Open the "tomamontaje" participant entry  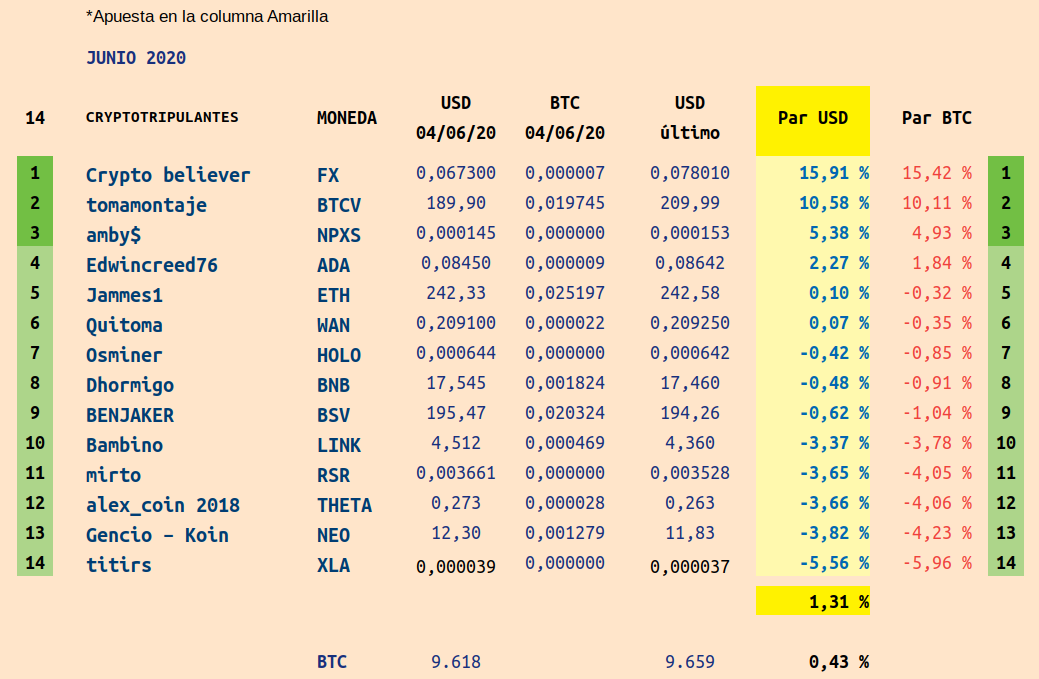[146, 205]
